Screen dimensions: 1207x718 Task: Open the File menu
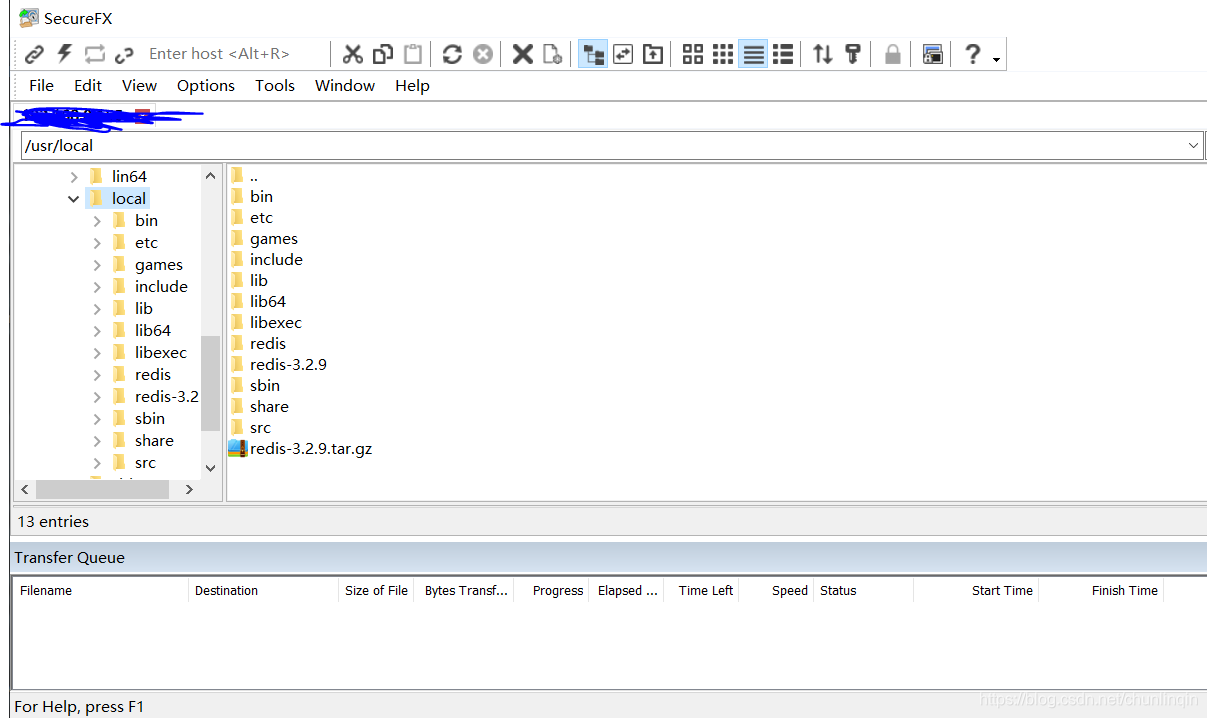click(41, 86)
